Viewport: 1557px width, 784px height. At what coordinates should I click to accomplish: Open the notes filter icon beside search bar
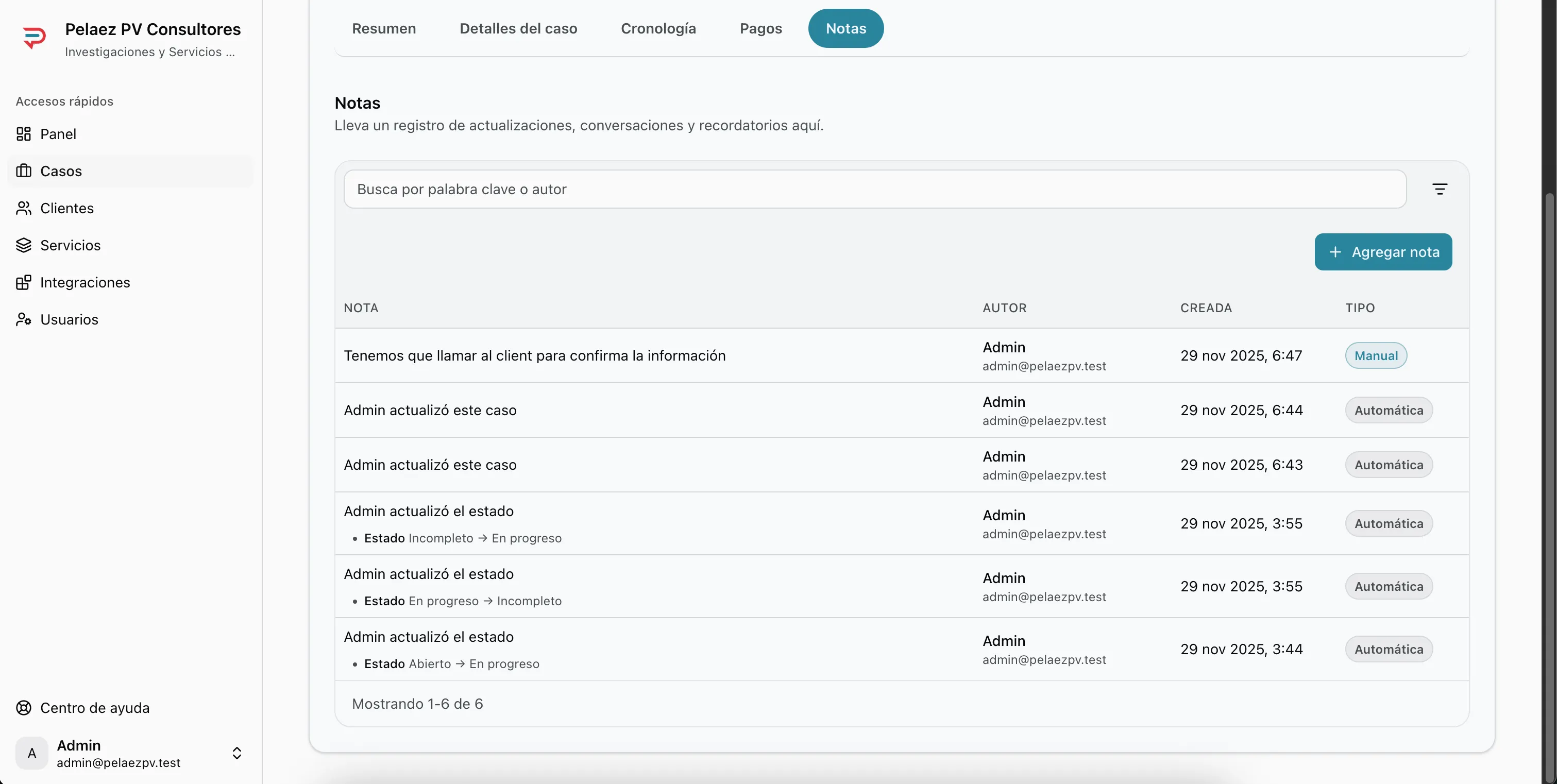[1441, 189]
